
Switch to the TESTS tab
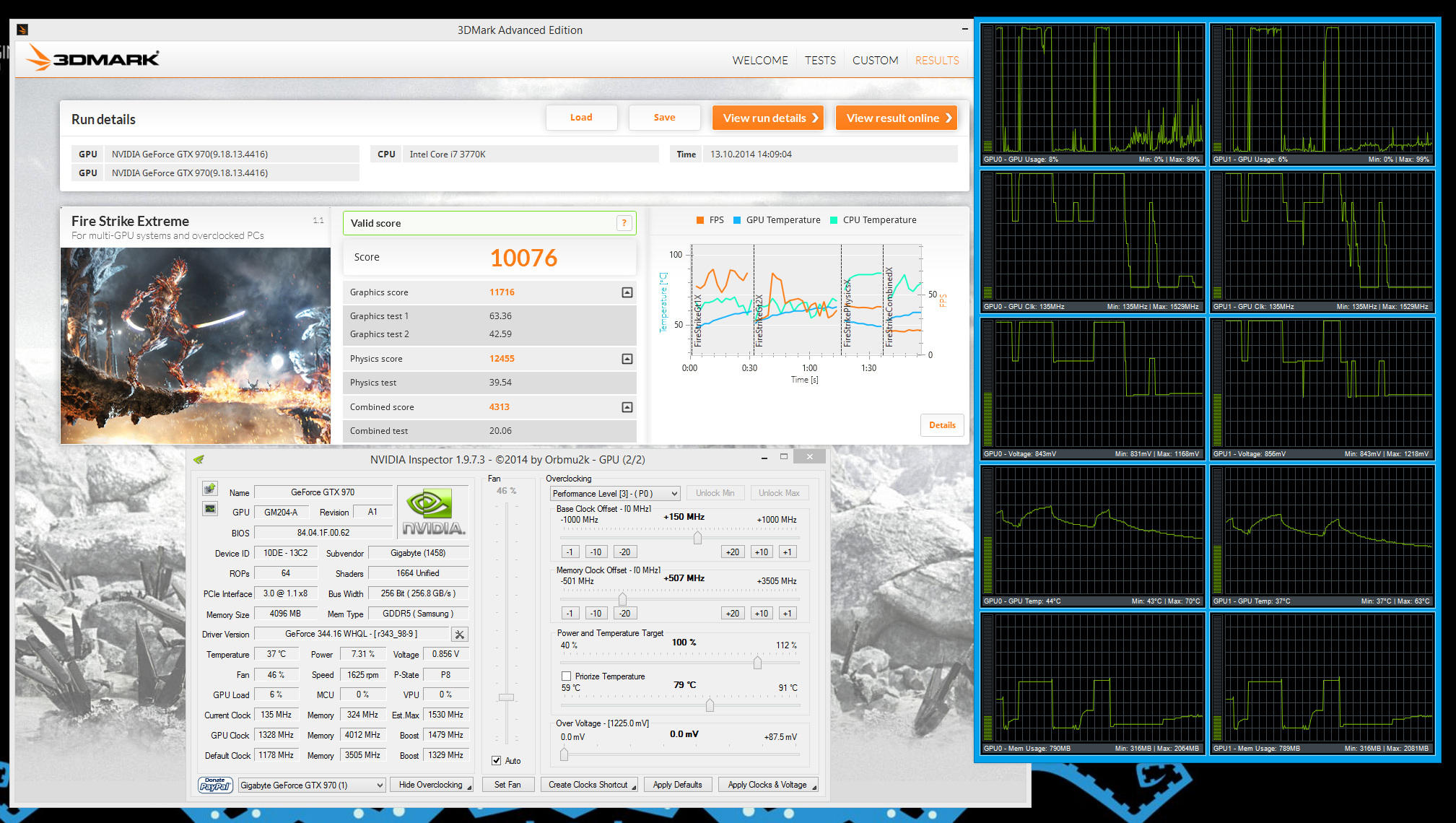(x=820, y=61)
